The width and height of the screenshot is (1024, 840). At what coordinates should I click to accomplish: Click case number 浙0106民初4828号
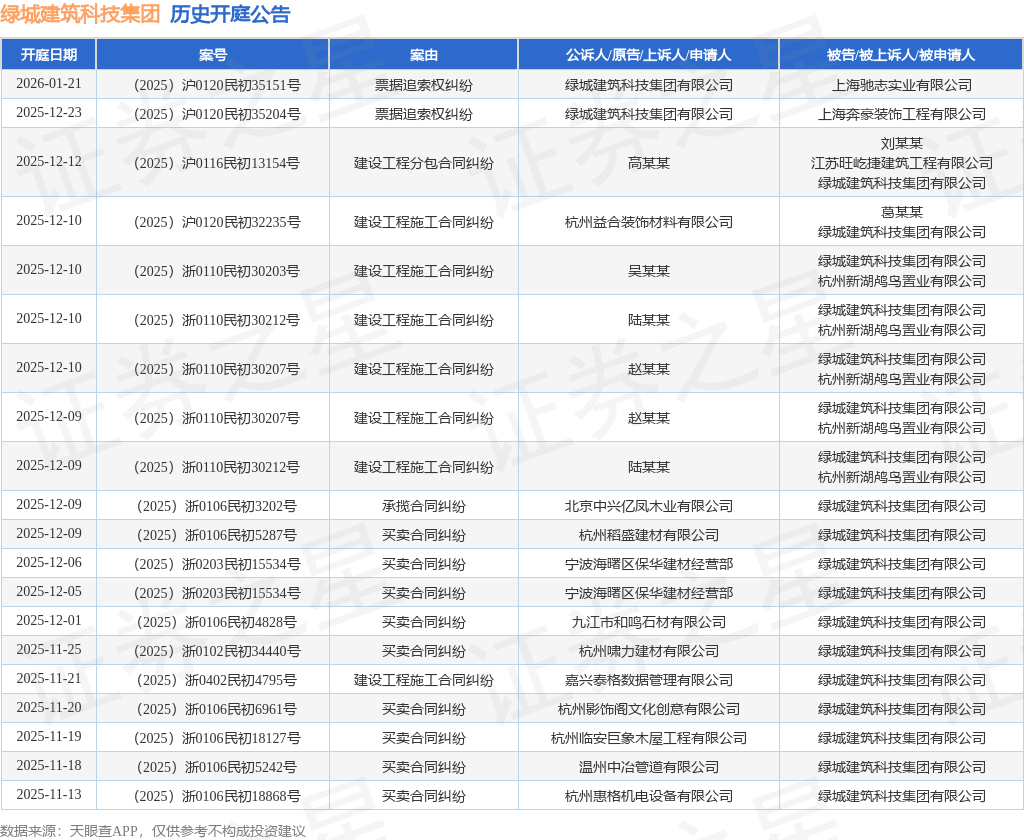click(x=217, y=622)
